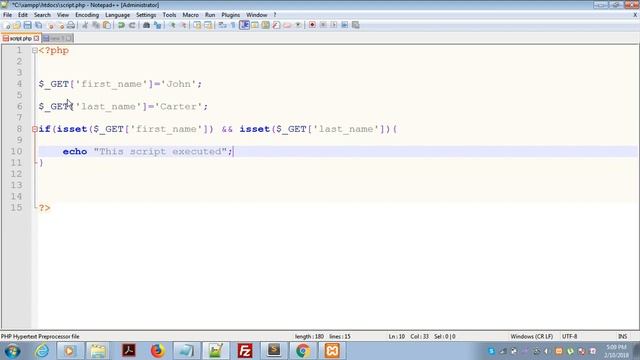
Task: Open the Language menu
Action: (x=118, y=15)
